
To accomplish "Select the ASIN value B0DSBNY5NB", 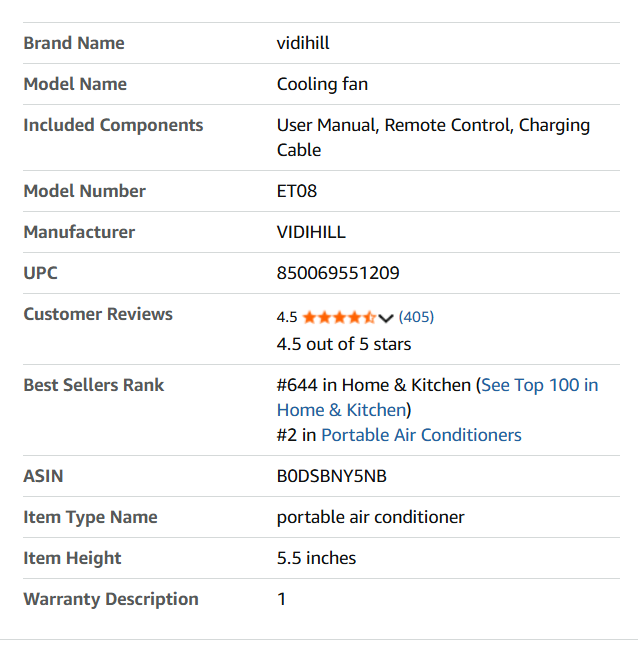I will click(x=331, y=476).
